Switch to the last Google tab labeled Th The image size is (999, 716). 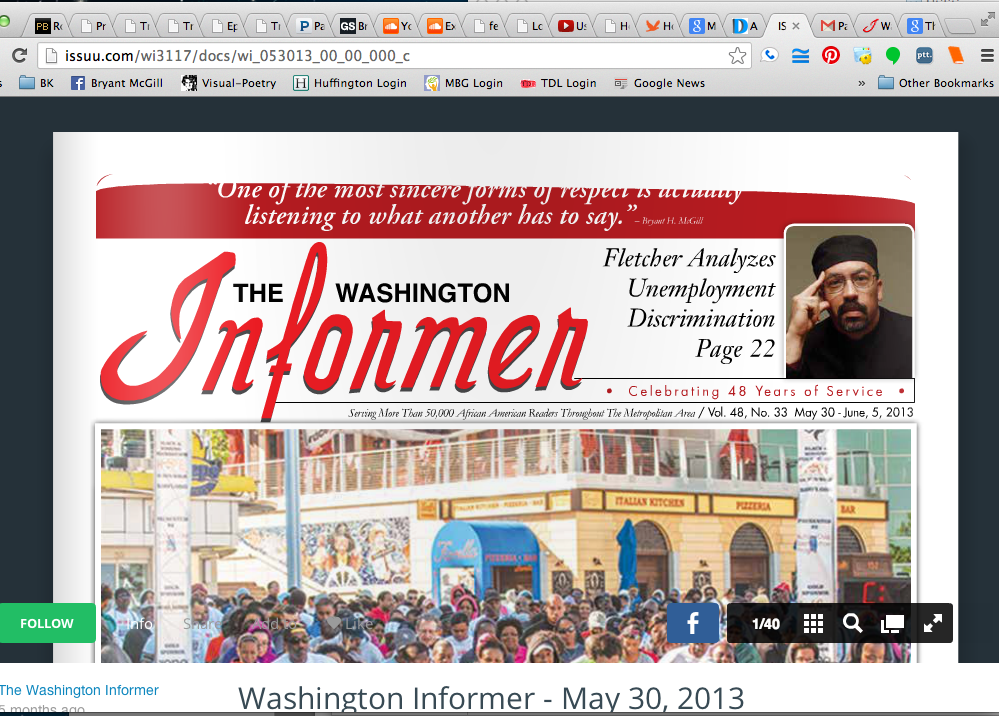(921, 26)
